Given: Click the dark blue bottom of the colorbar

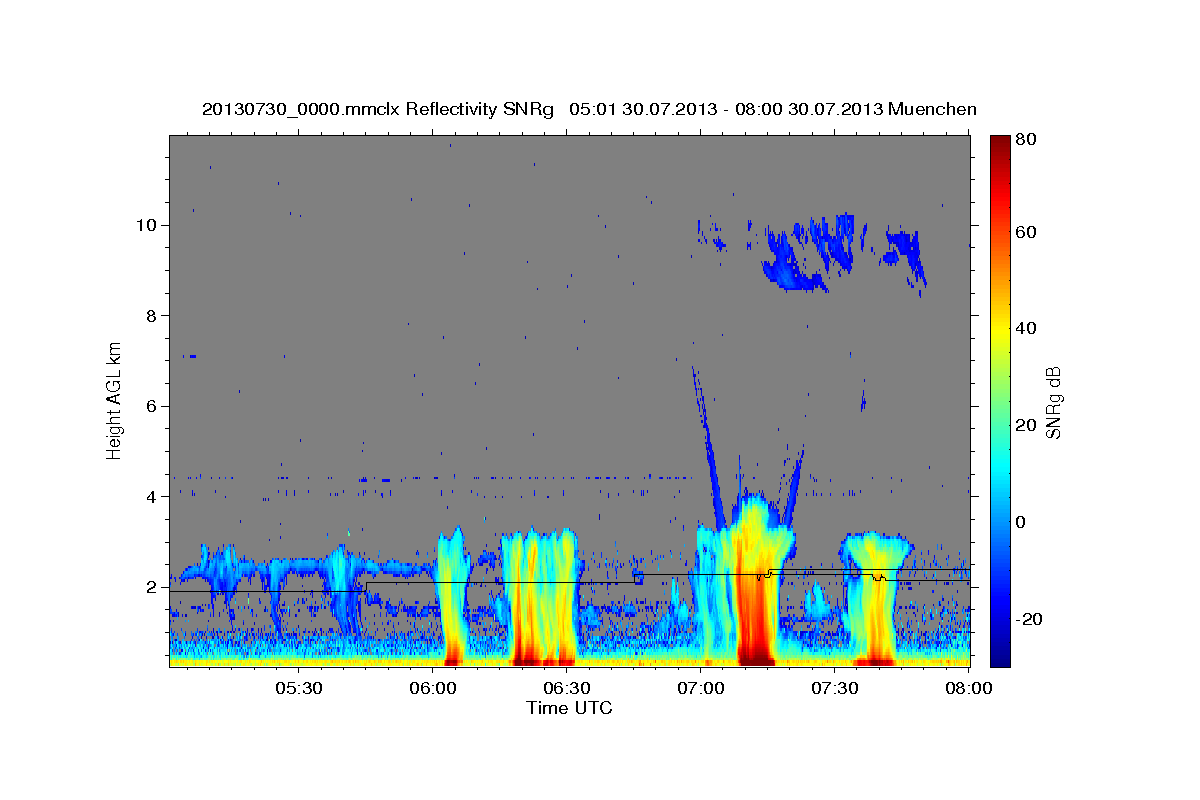Looking at the screenshot, I should tap(999, 655).
